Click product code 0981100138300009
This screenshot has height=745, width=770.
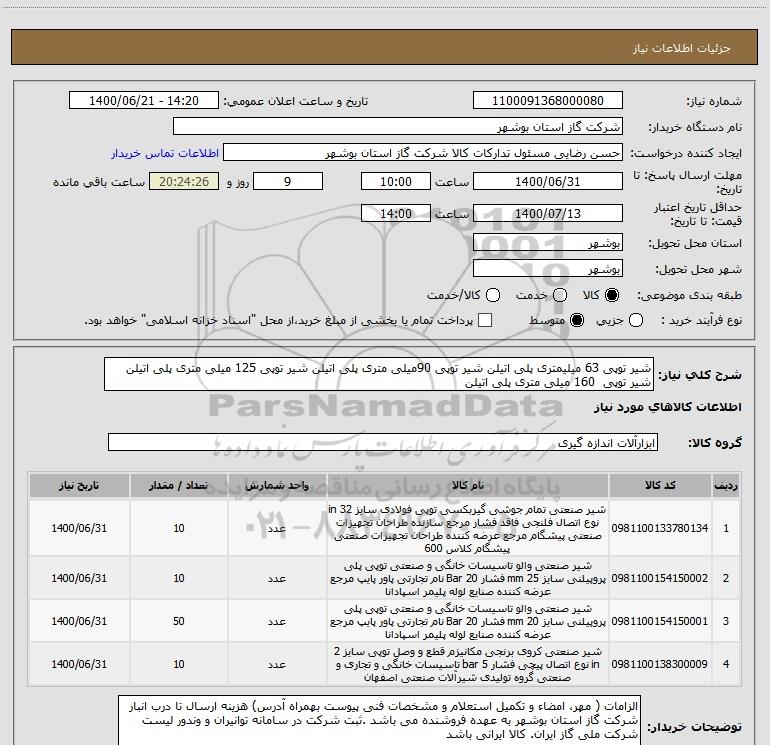pos(660,664)
